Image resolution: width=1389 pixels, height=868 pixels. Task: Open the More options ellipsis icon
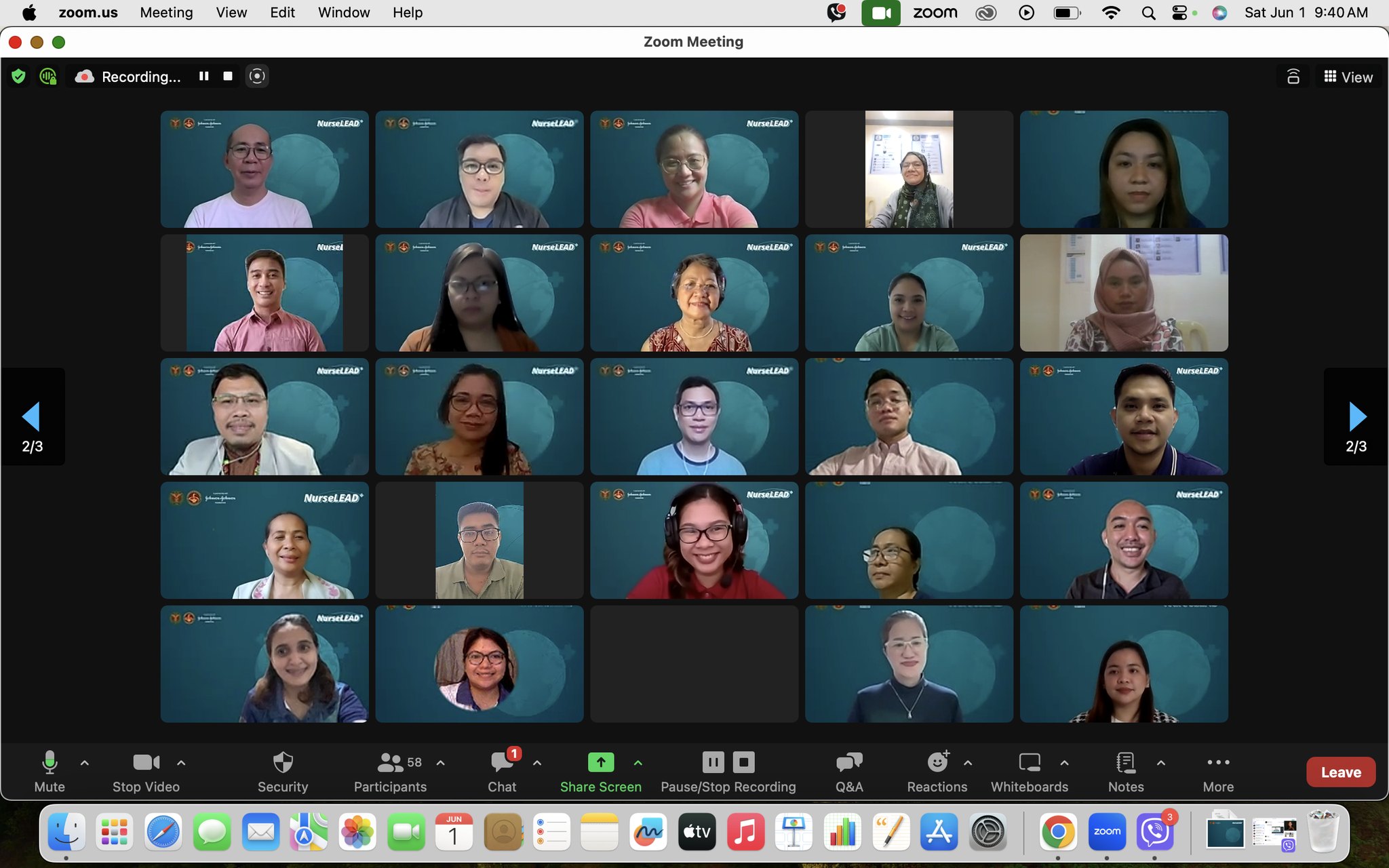[1217, 763]
